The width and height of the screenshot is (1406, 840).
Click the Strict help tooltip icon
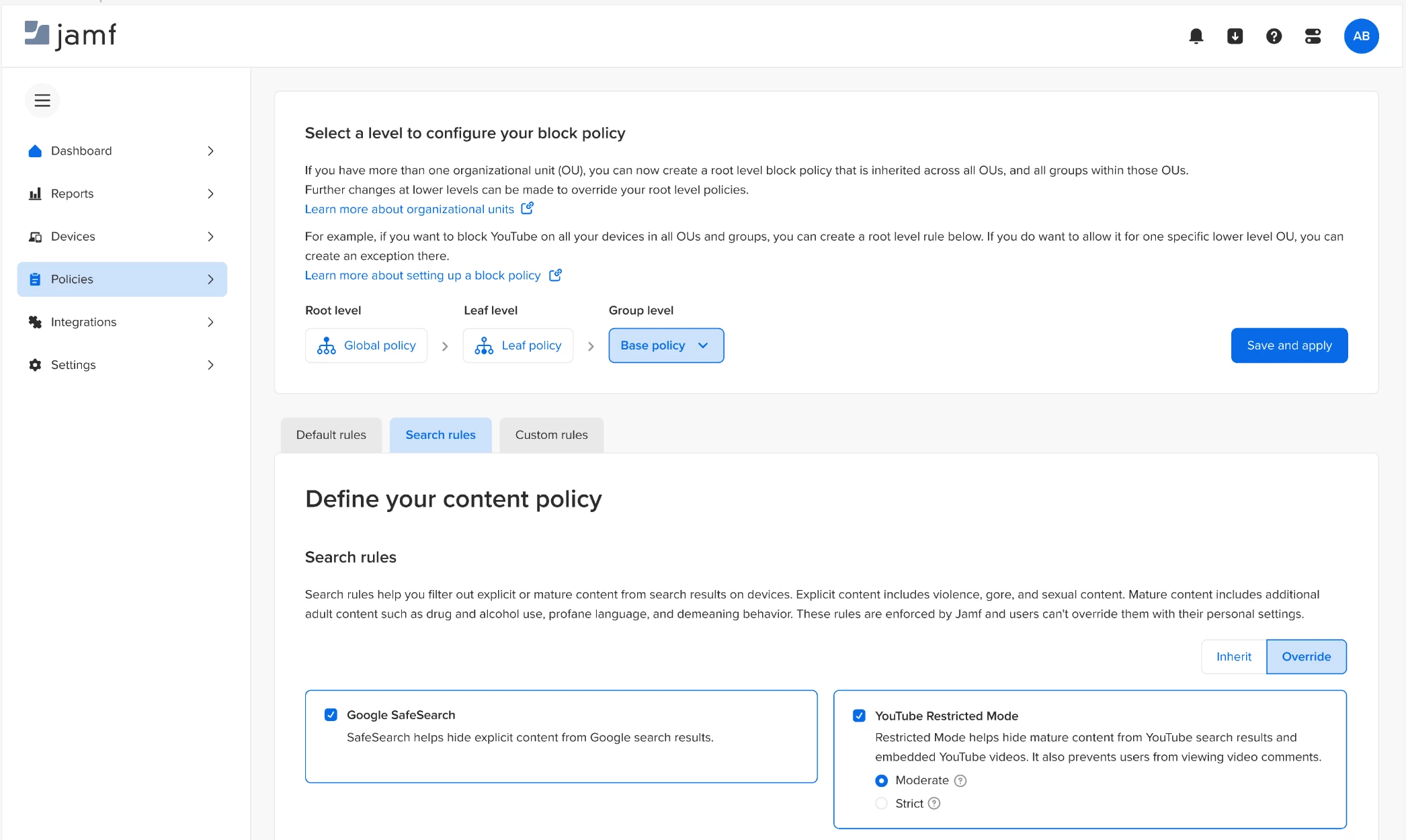click(934, 804)
